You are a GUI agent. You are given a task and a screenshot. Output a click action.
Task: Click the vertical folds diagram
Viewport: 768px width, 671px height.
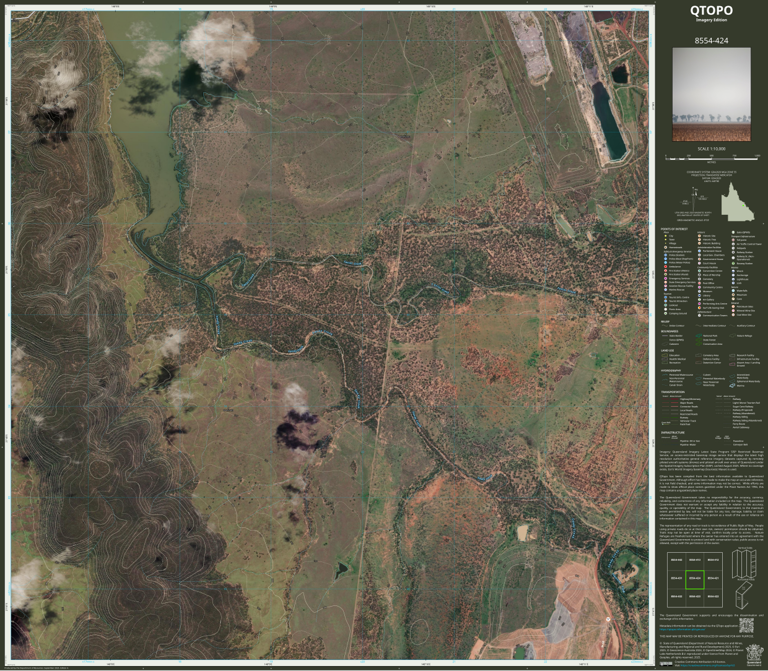pos(744,564)
